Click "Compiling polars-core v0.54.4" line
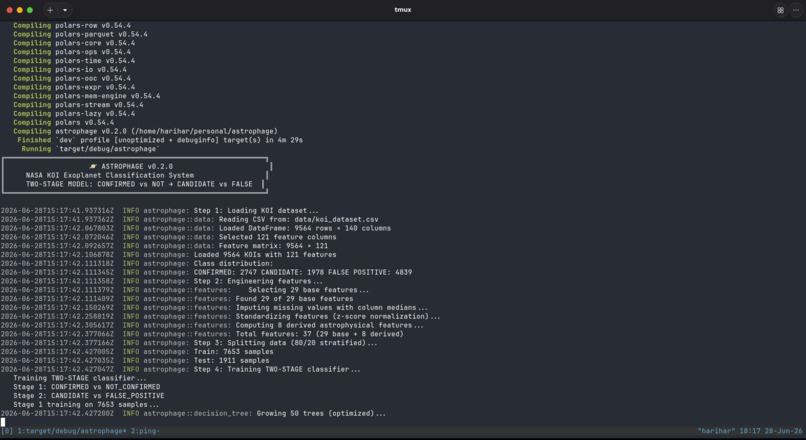This screenshot has width=806, height=440. (74, 43)
